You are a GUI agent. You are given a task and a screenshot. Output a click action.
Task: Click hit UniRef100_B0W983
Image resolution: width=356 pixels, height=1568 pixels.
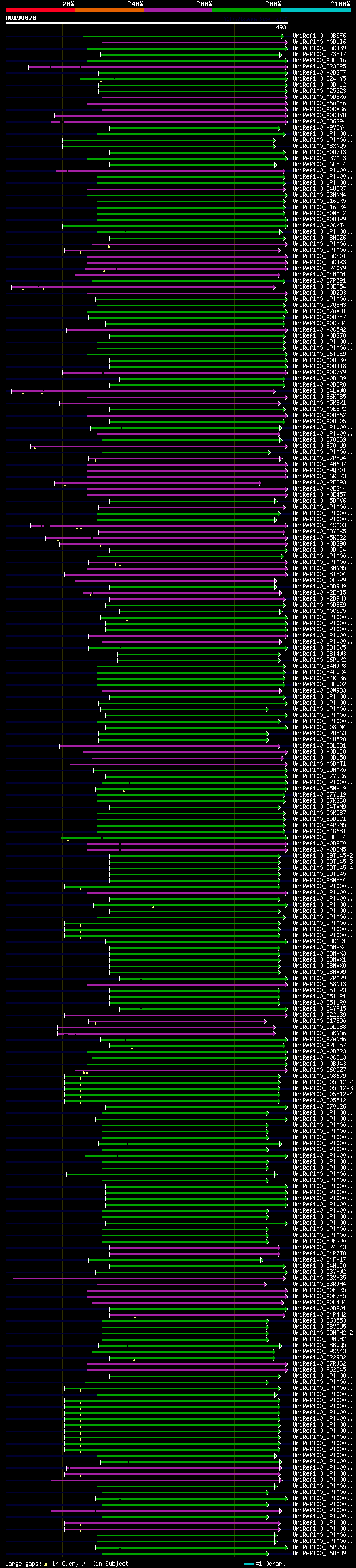click(x=319, y=690)
